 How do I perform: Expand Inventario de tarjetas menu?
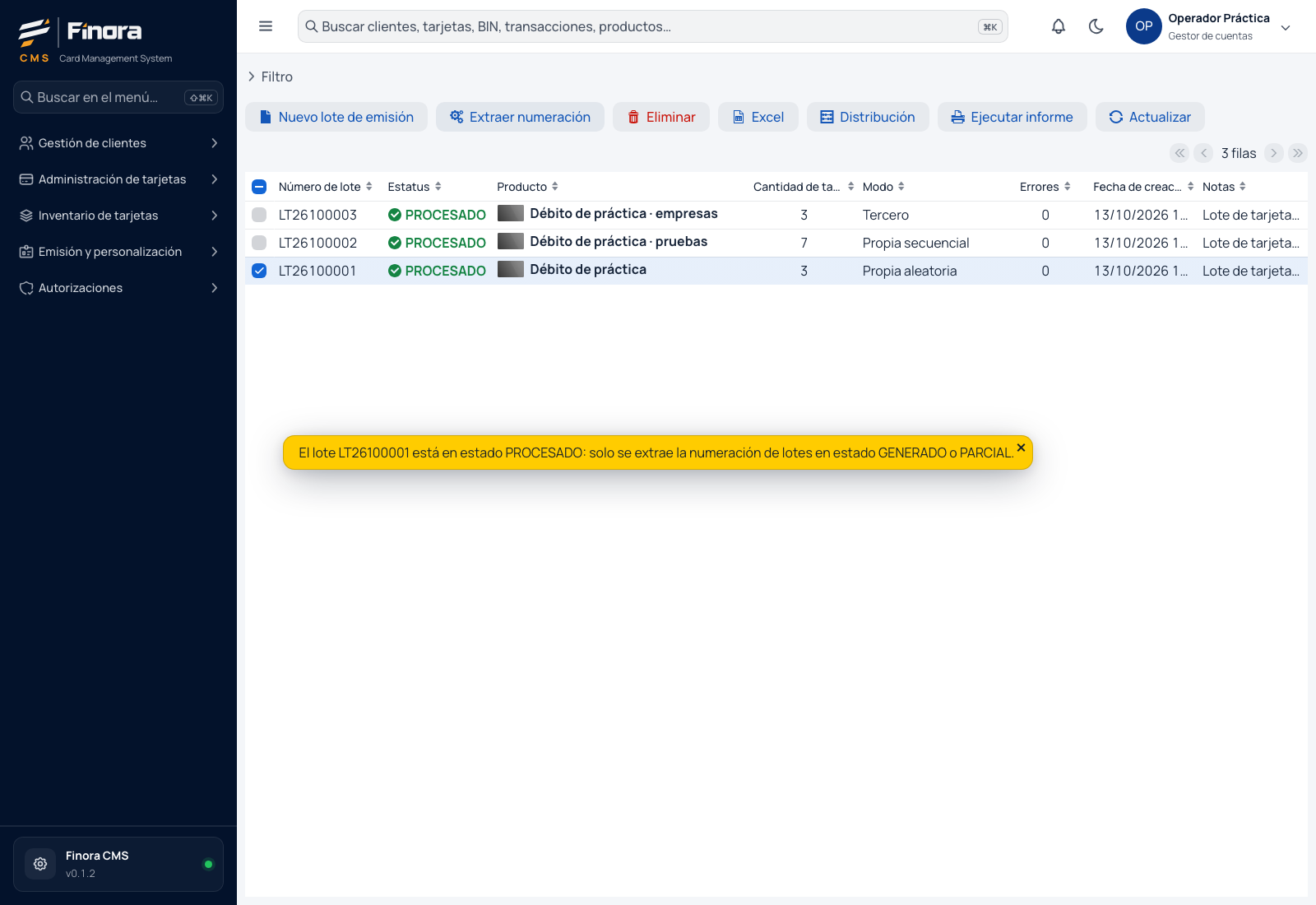(x=118, y=216)
